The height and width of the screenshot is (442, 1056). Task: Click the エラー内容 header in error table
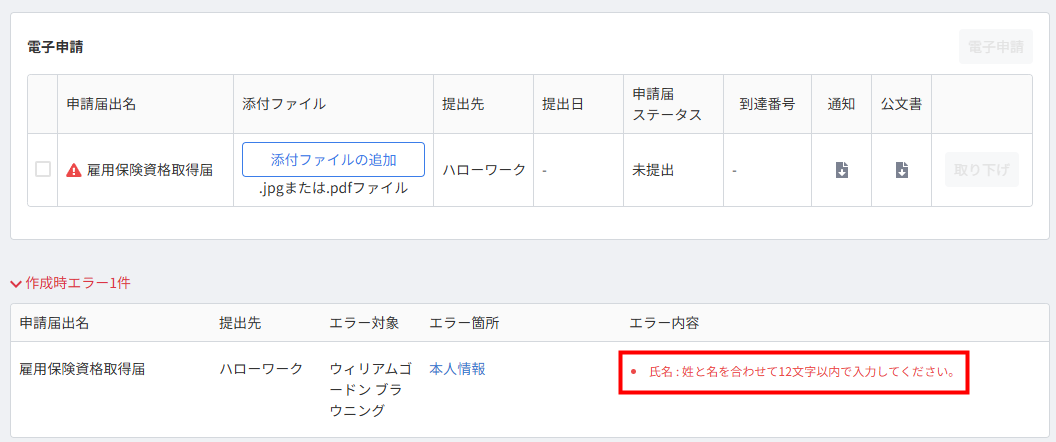coord(663,323)
